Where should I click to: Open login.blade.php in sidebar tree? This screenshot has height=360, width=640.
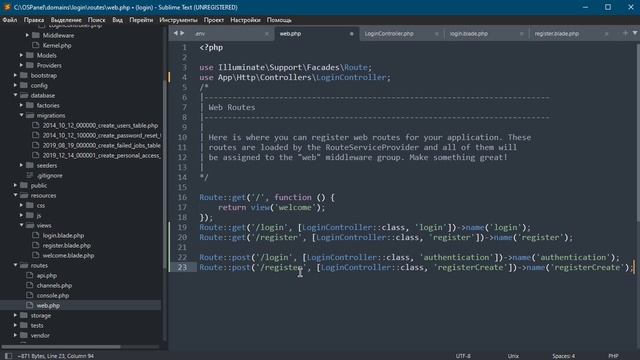63,236
